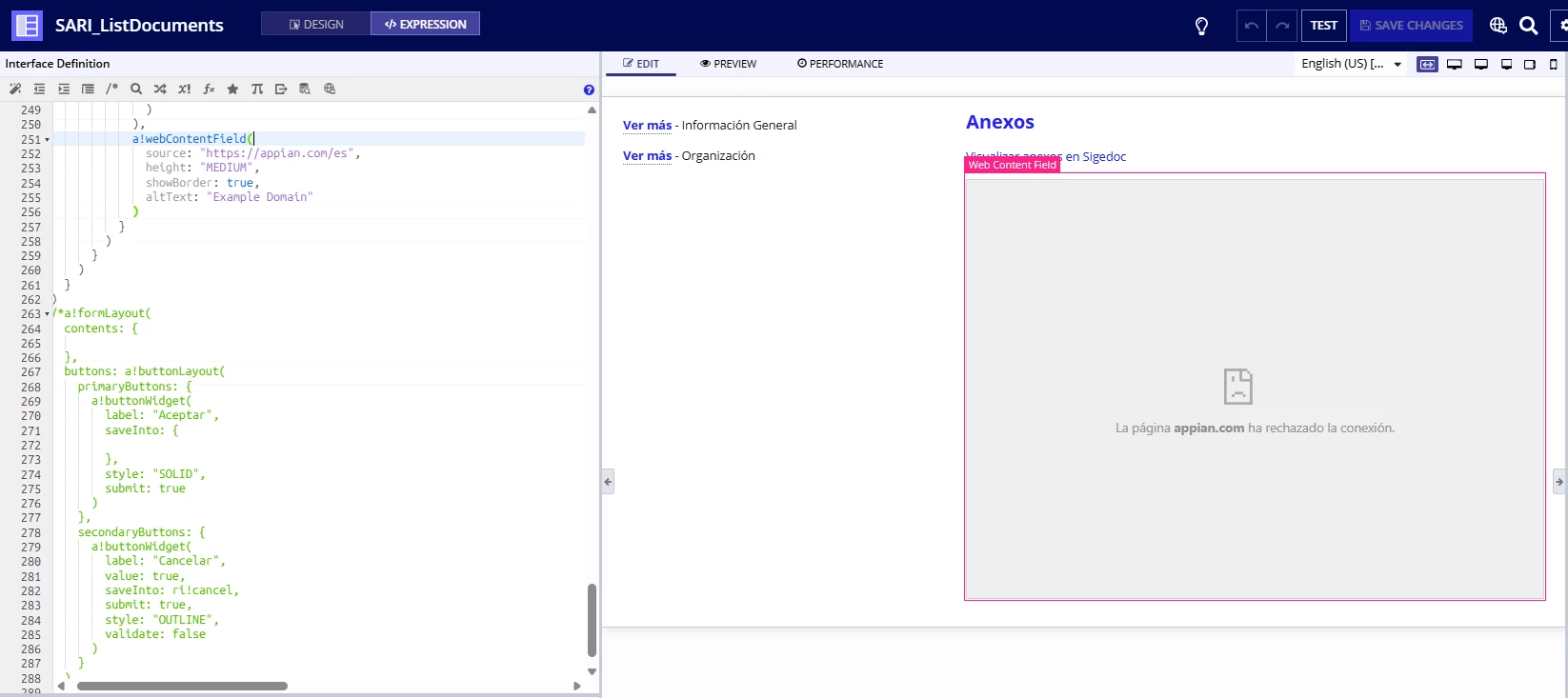Collapse code fold at line 263
Screen dimensions: 1568x698
[47, 314]
